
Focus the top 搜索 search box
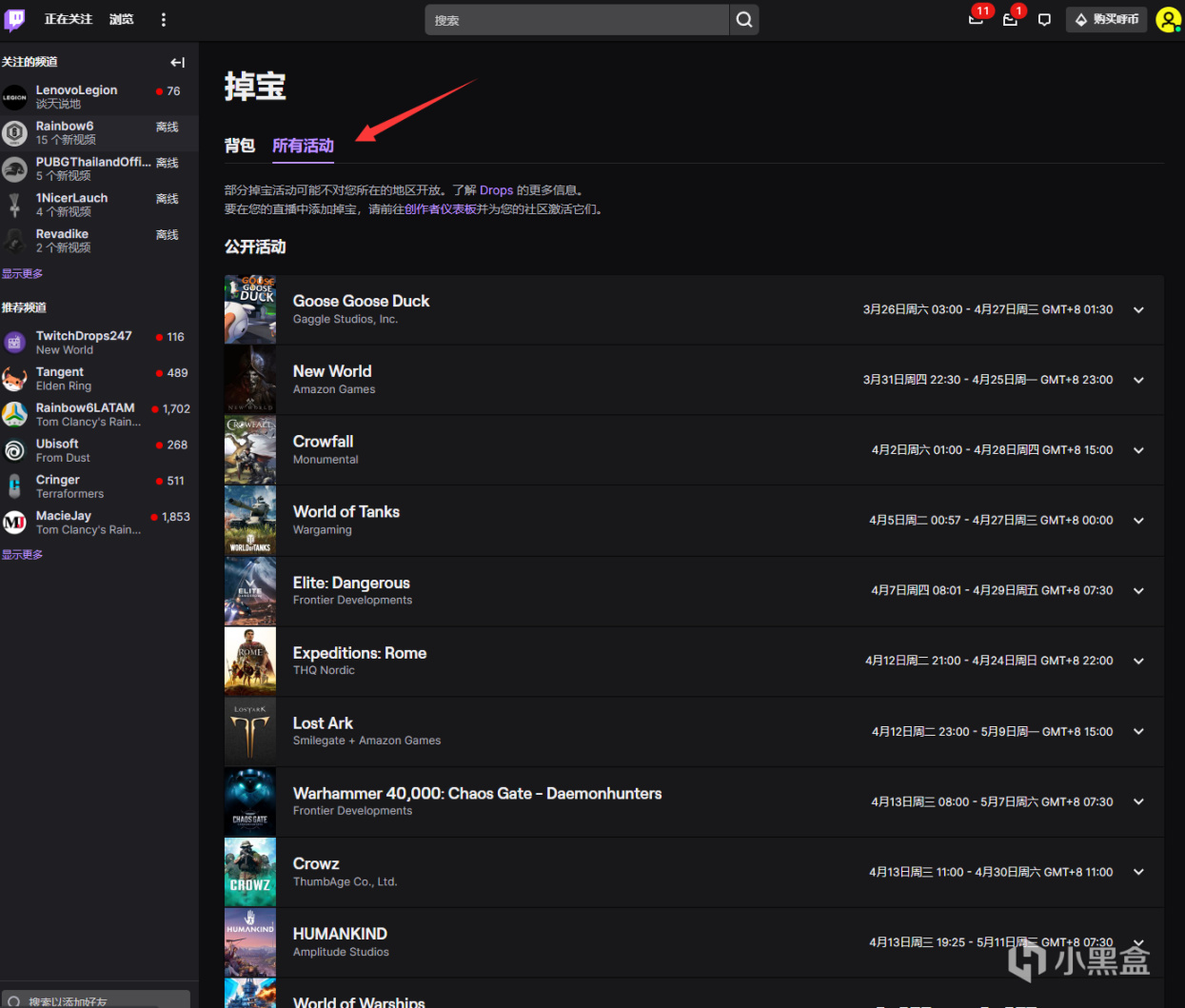[577, 20]
